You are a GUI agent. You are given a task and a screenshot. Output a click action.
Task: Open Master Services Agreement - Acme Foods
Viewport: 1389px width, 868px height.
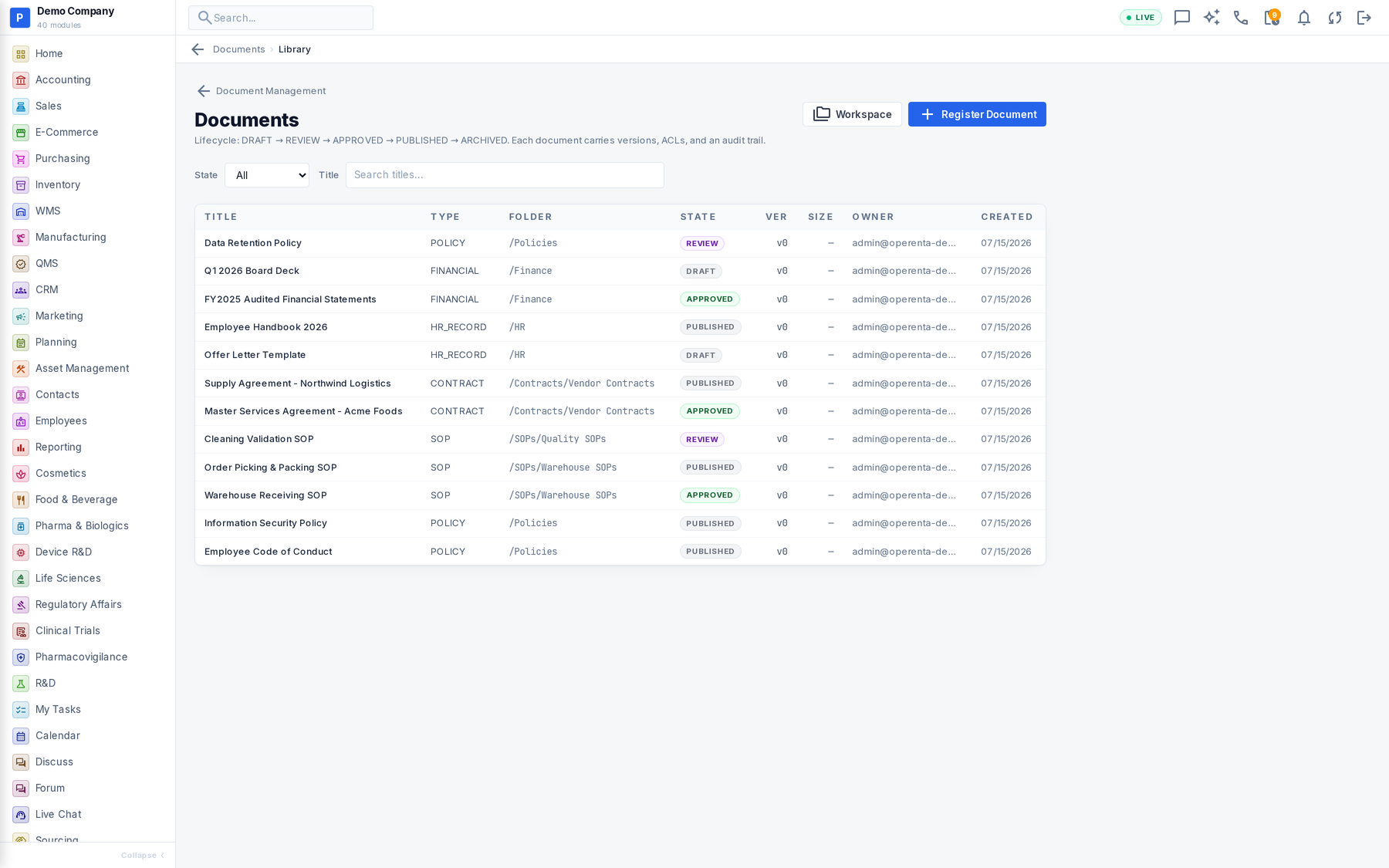click(x=303, y=411)
